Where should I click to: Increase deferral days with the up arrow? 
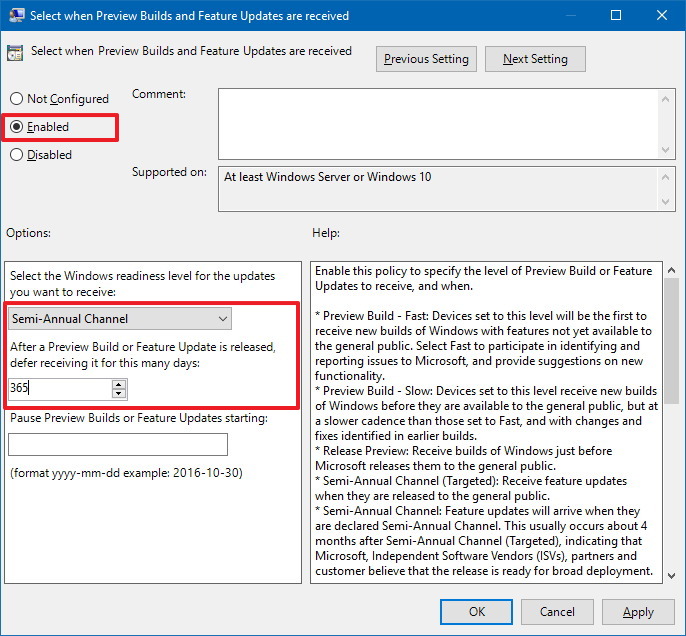click(x=119, y=384)
